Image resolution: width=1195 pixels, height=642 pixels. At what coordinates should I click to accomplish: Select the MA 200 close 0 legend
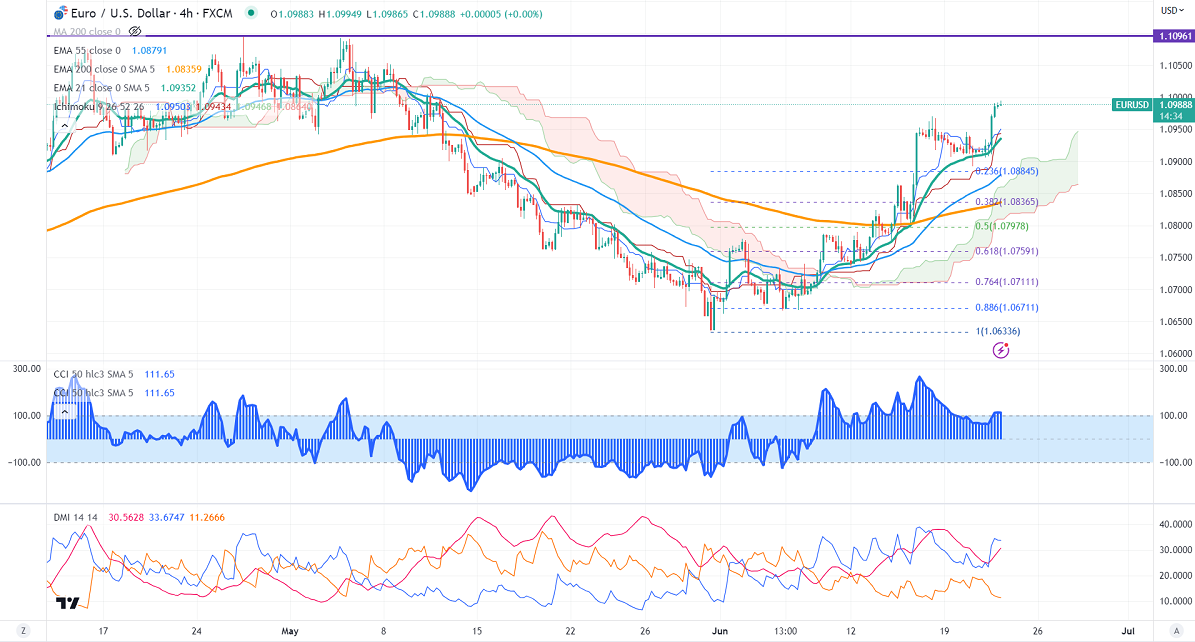point(87,31)
